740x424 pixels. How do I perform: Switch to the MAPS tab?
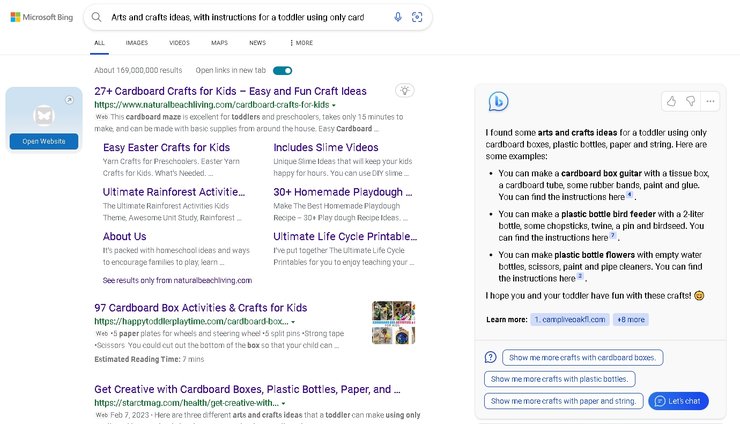pyautogui.click(x=219, y=42)
